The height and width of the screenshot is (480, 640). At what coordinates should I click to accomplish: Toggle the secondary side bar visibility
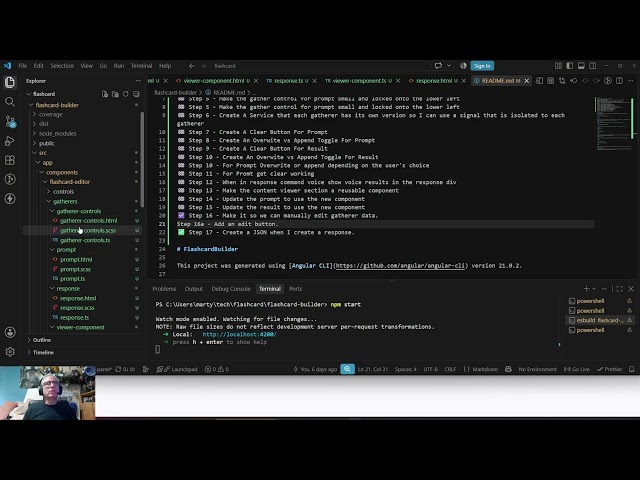(x=592, y=66)
